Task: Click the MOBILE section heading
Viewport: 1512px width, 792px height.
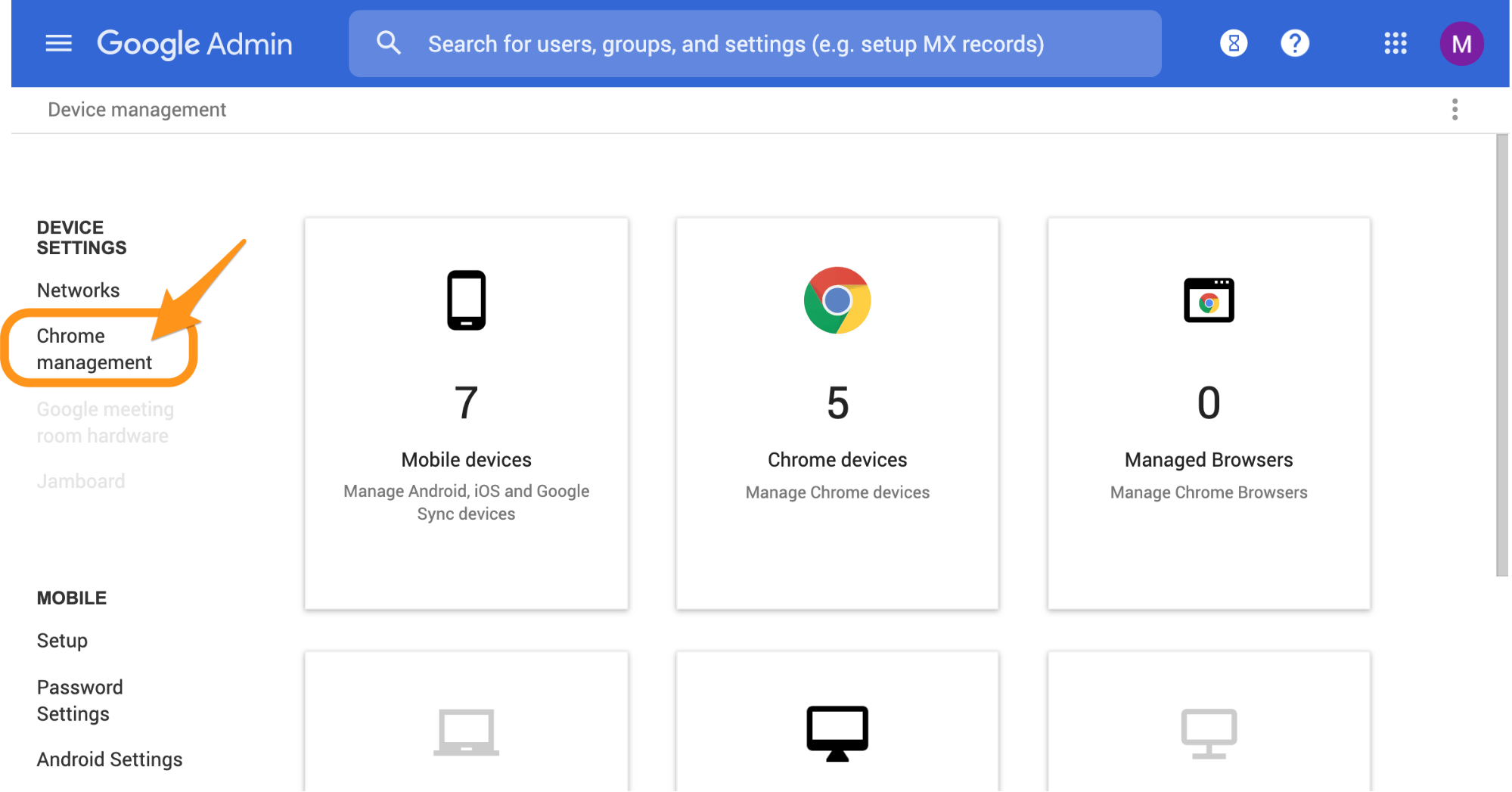Action: coord(72,598)
